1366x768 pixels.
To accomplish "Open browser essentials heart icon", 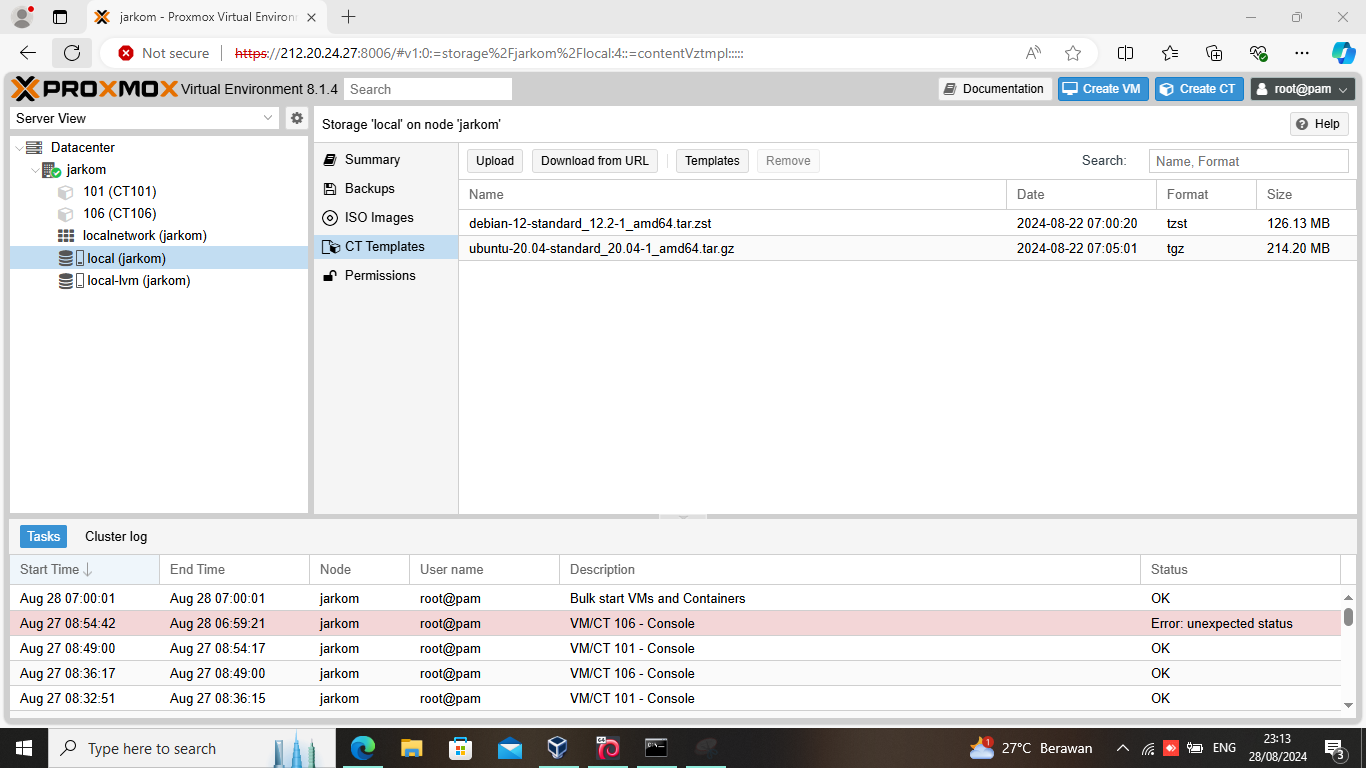I will (1258, 53).
